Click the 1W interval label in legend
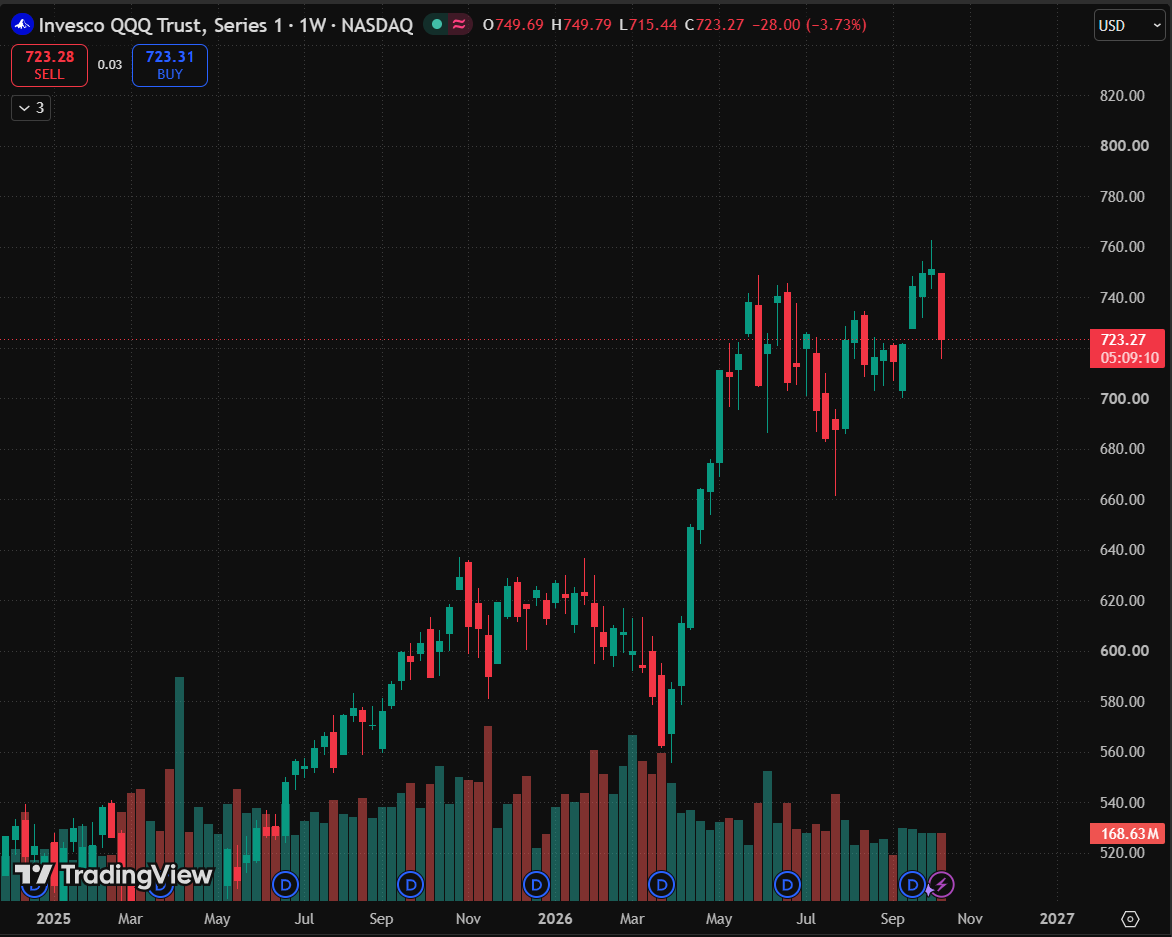Screen dimensions: 1172x937 (x=312, y=25)
